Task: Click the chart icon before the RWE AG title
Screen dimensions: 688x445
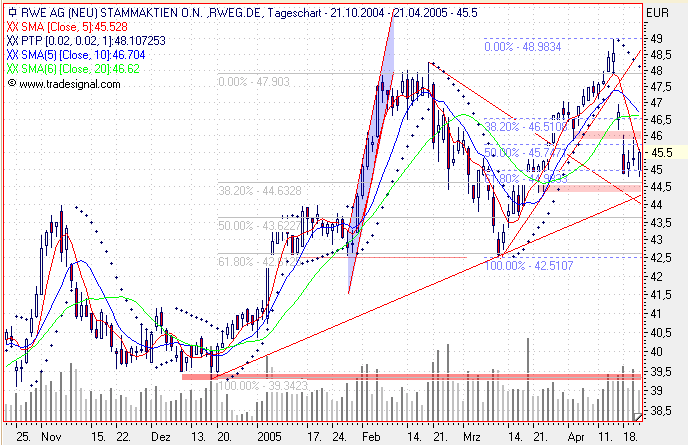Action: coord(13,12)
